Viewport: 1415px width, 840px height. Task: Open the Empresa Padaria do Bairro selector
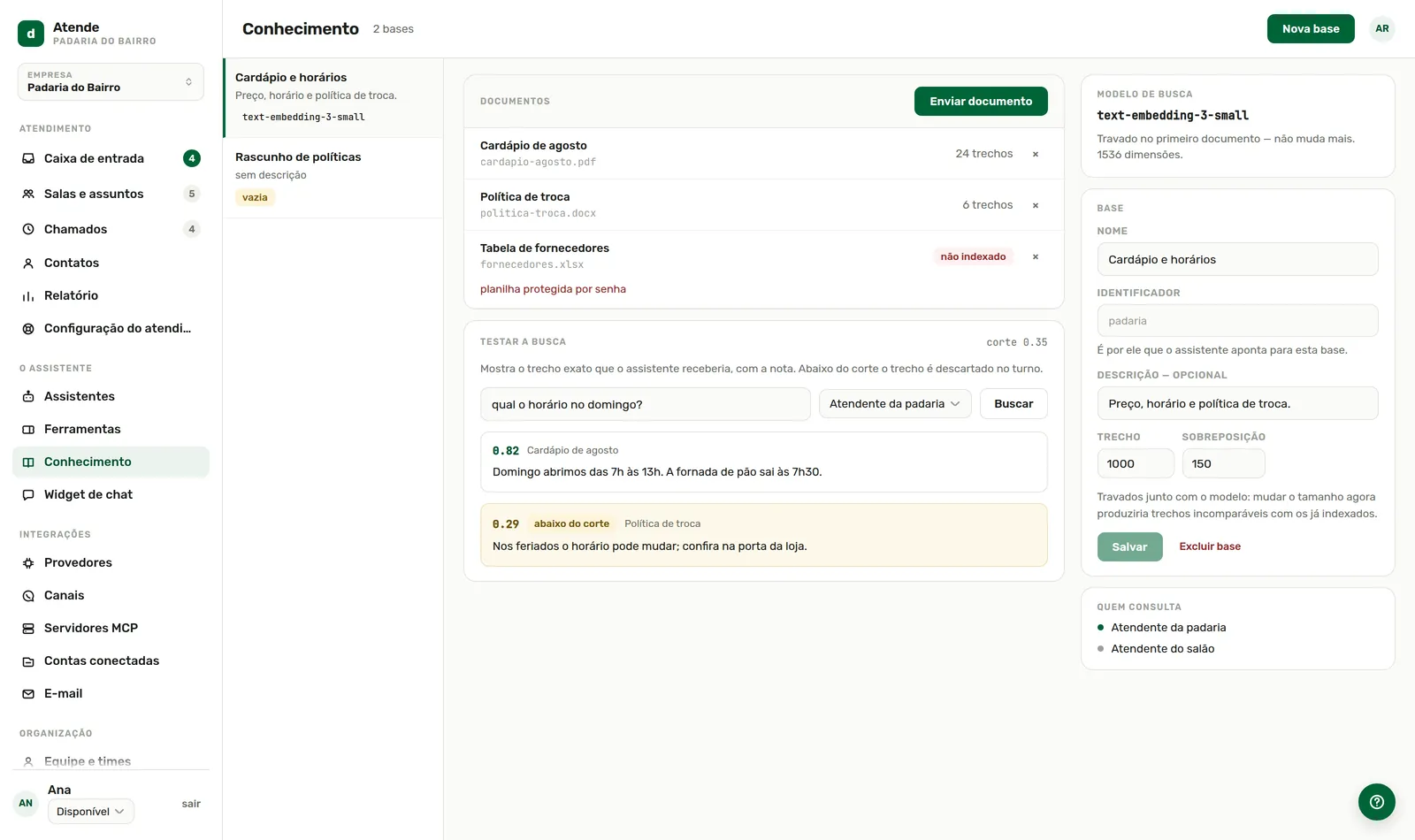click(x=111, y=81)
